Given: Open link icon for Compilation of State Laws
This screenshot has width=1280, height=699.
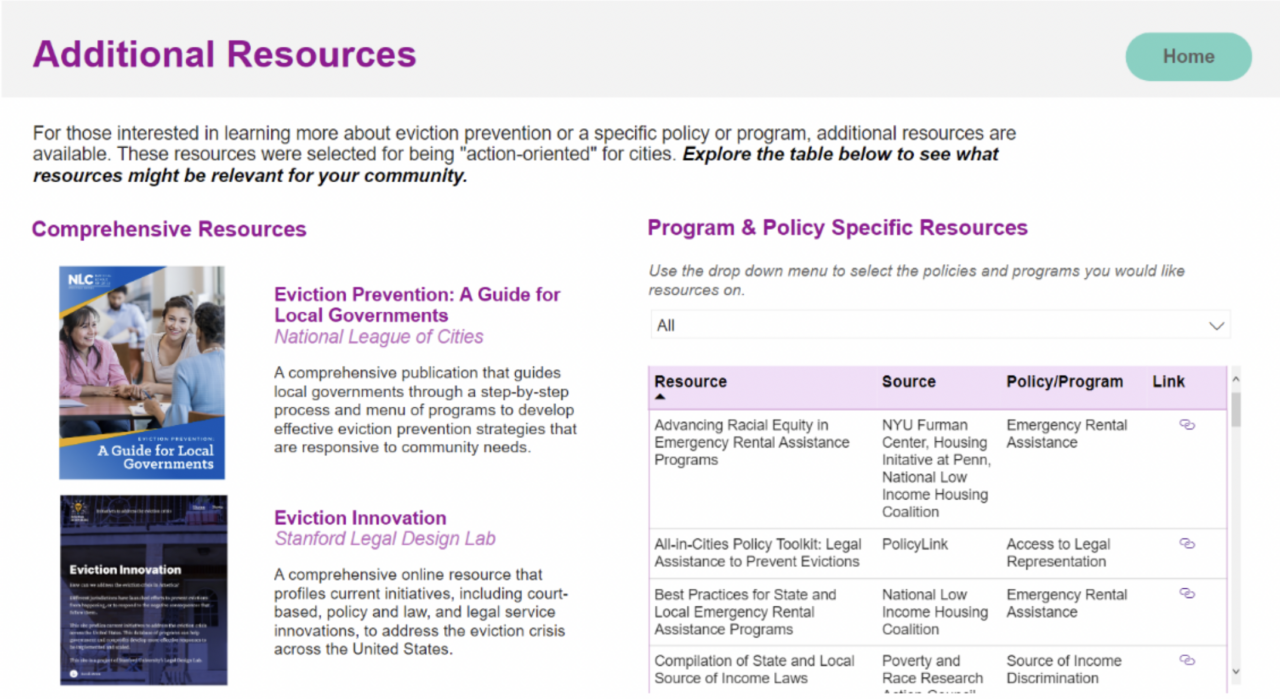Looking at the screenshot, I should (x=1187, y=661).
